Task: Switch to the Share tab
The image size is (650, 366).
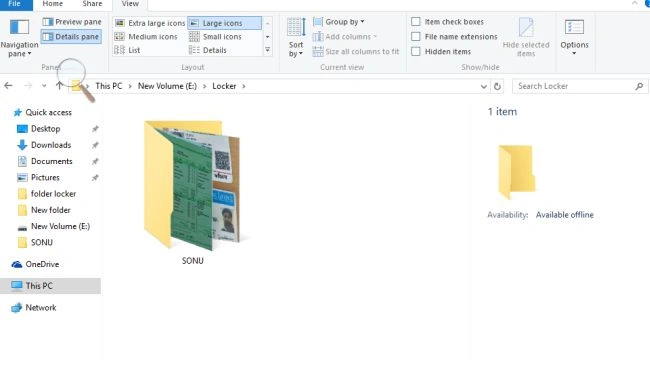Action: (92, 4)
